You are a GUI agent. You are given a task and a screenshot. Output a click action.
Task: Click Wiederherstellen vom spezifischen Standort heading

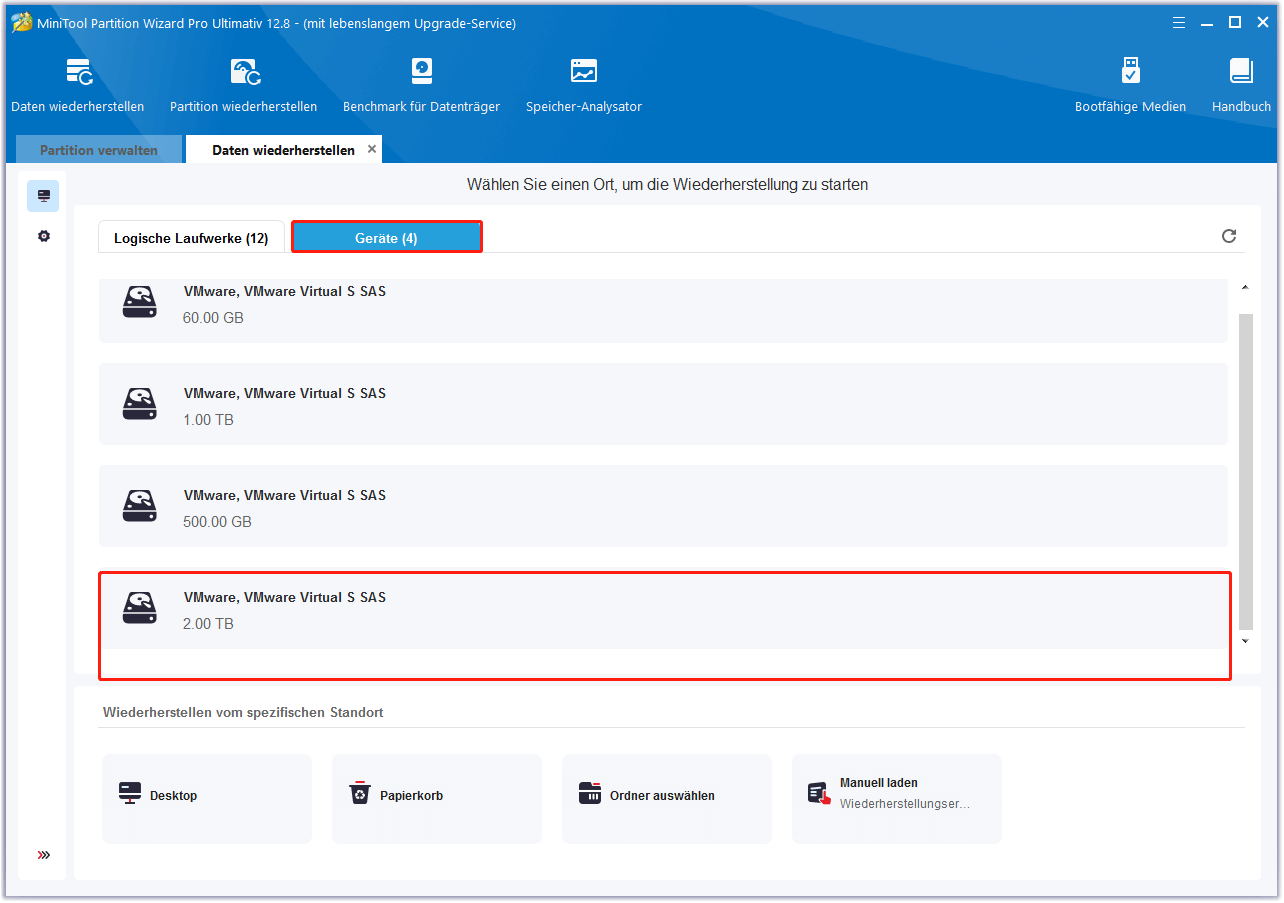pos(243,713)
